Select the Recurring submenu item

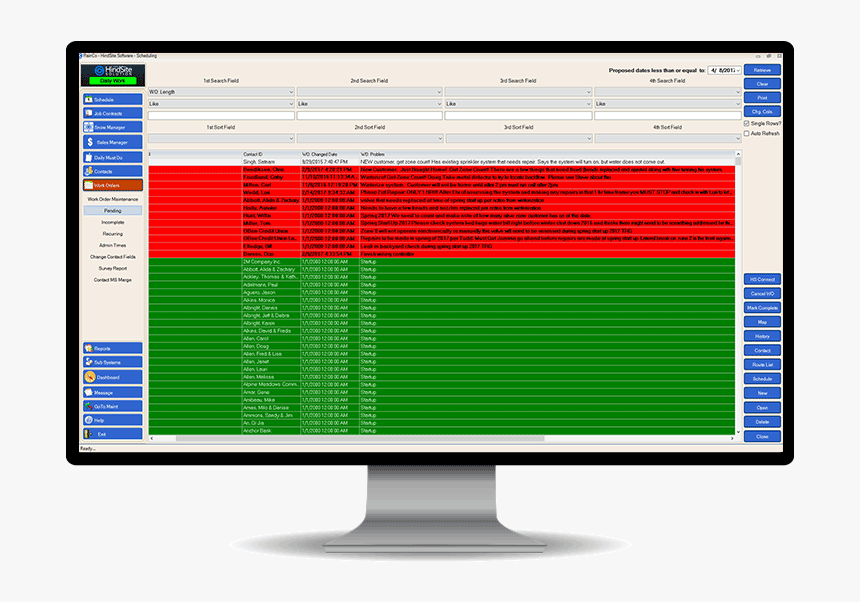113,234
